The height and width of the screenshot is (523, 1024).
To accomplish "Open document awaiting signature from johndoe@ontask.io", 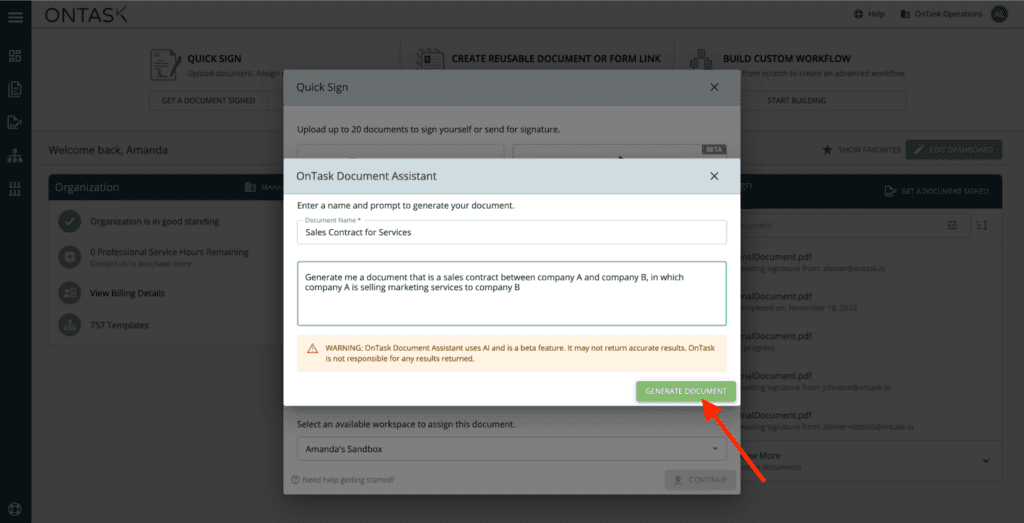I will coord(816,381).
